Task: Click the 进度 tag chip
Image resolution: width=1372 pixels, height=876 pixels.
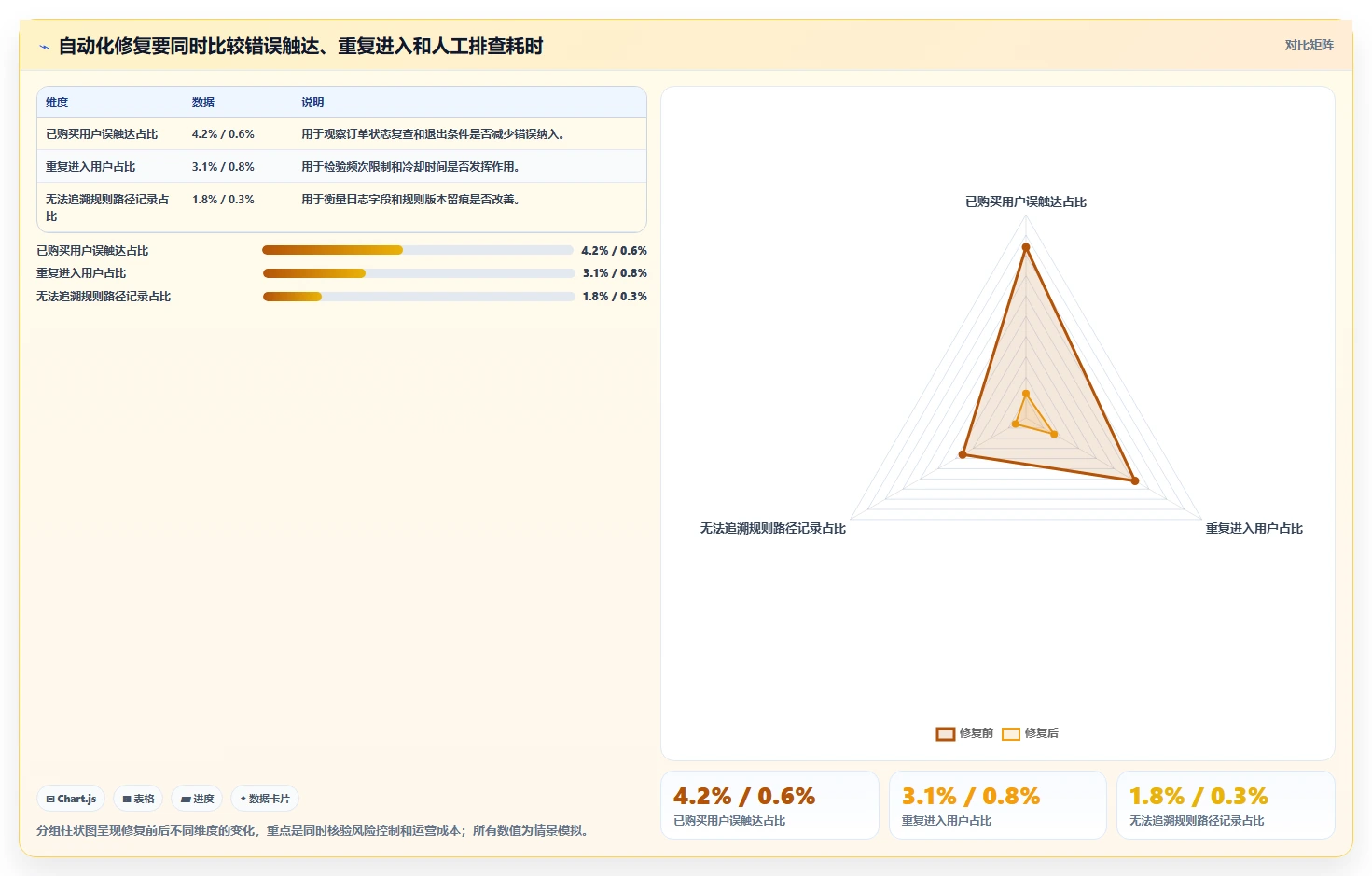Action: (x=197, y=799)
